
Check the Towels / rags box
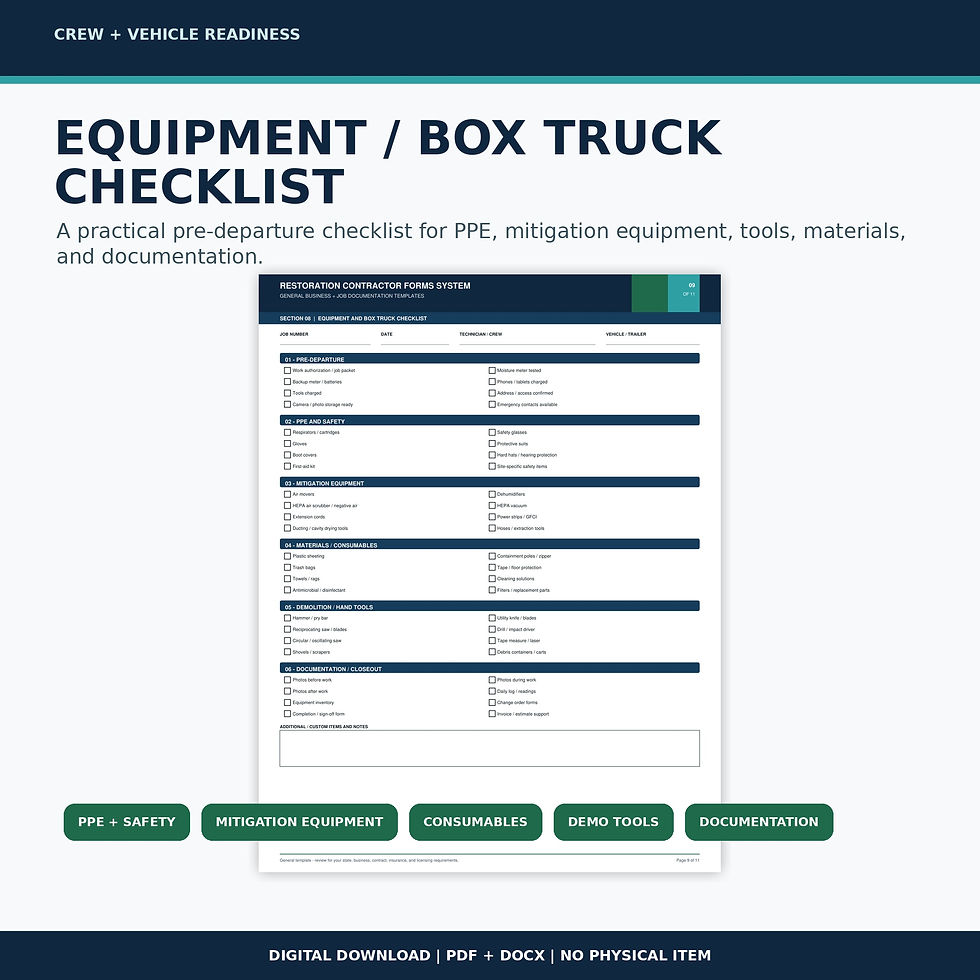click(x=288, y=579)
